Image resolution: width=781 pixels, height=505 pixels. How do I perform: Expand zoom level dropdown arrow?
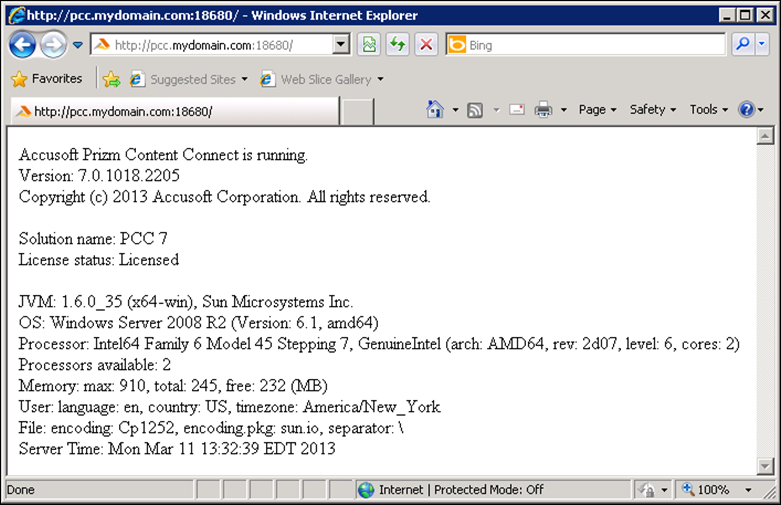click(748, 490)
